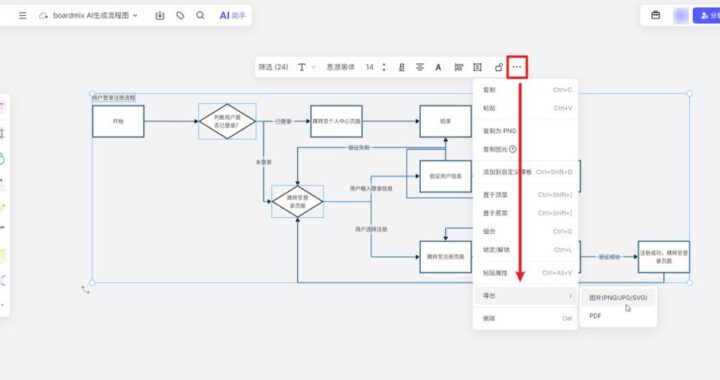
Task: Click the toolbox icon at top right
Action: coord(656,16)
